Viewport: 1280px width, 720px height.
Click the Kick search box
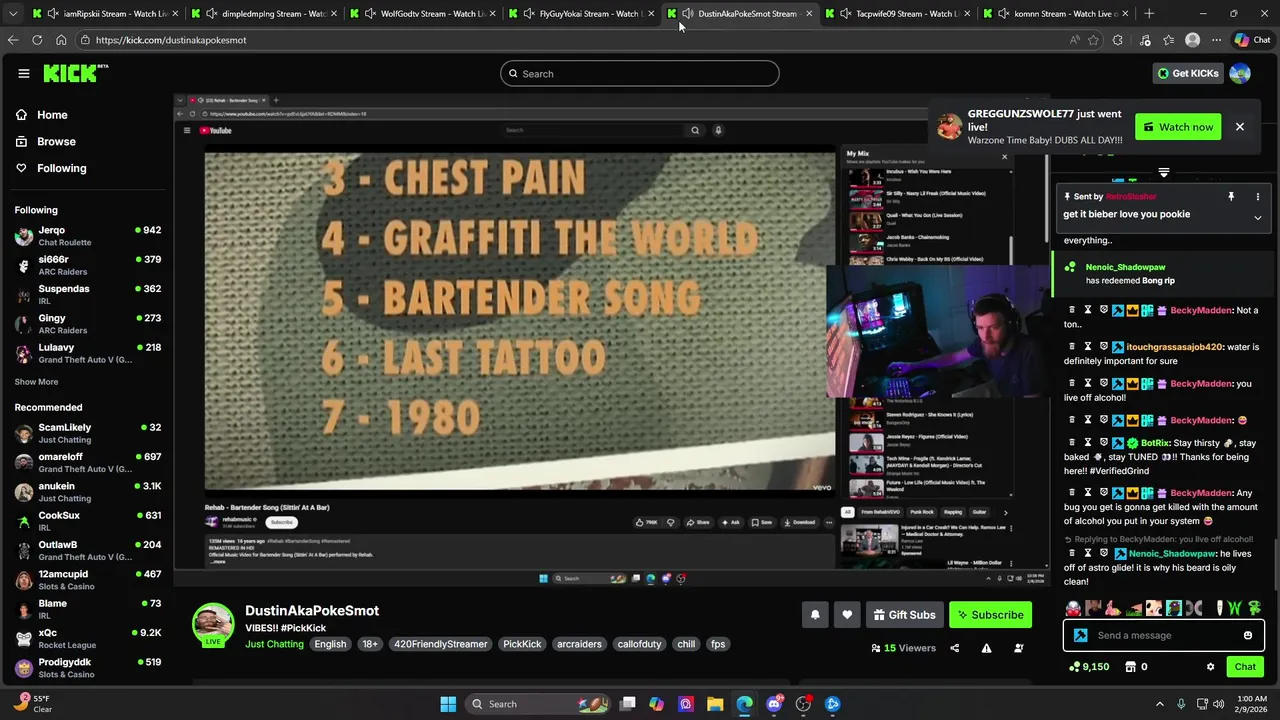640,73
